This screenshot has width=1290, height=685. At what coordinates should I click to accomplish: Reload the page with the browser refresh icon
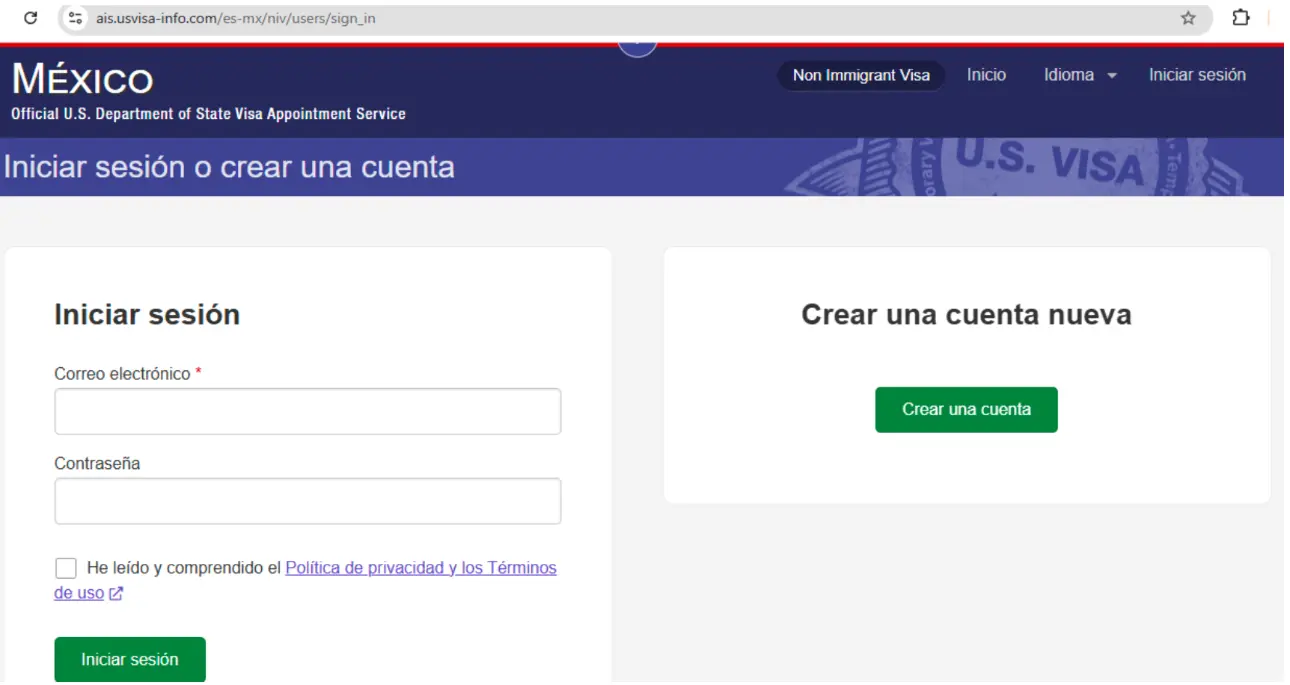coord(30,18)
